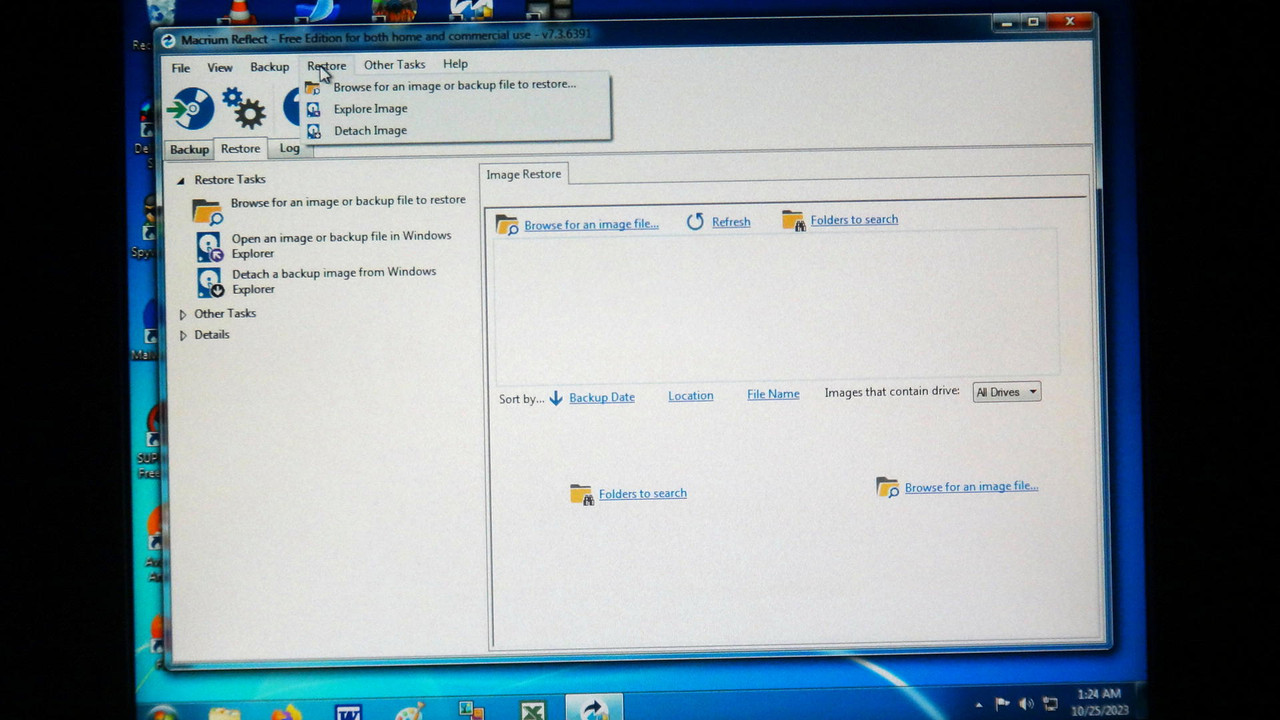This screenshot has height=720, width=1280.
Task: Click the icon for Open an image in Windows Explorer
Action: click(209, 246)
